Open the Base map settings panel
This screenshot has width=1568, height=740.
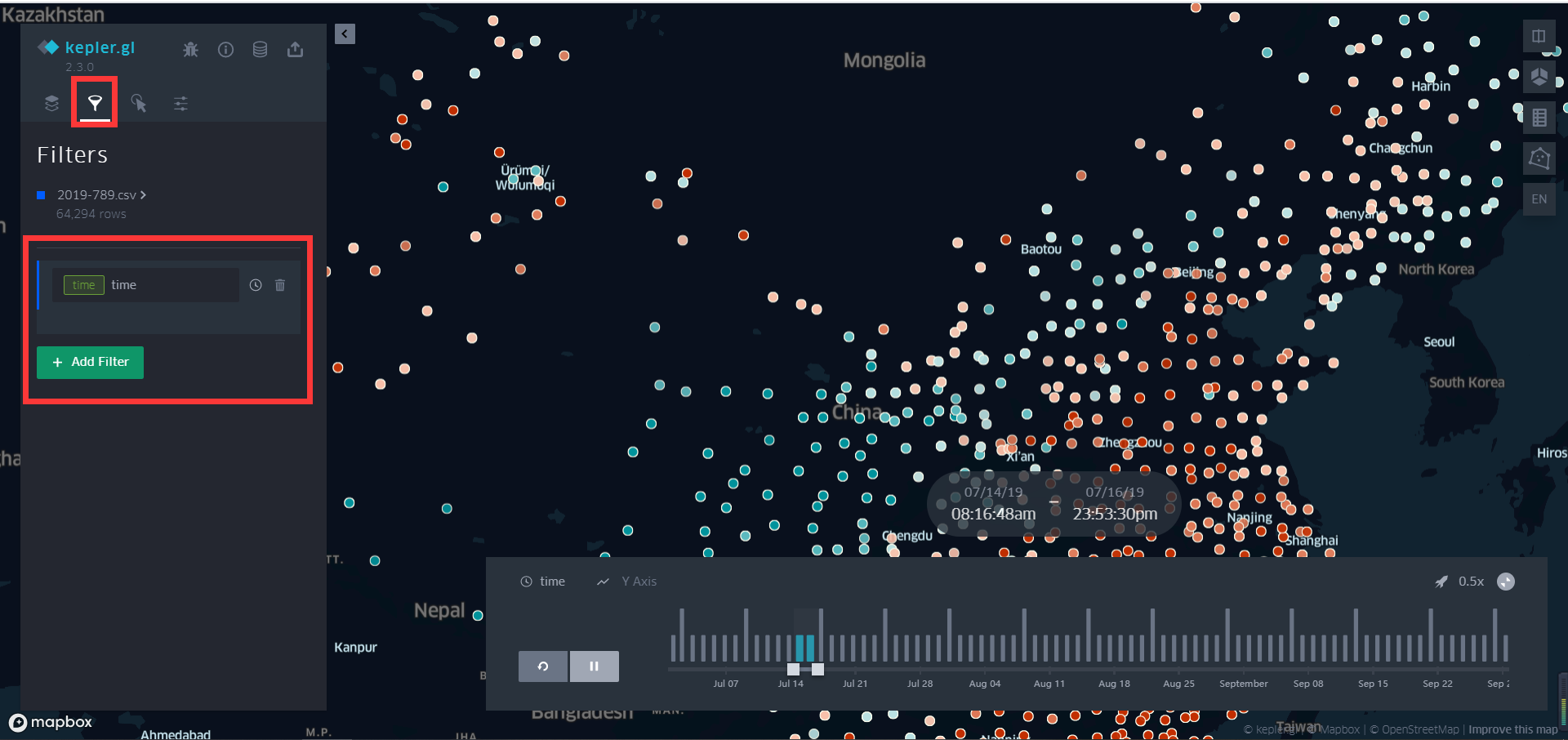[180, 103]
